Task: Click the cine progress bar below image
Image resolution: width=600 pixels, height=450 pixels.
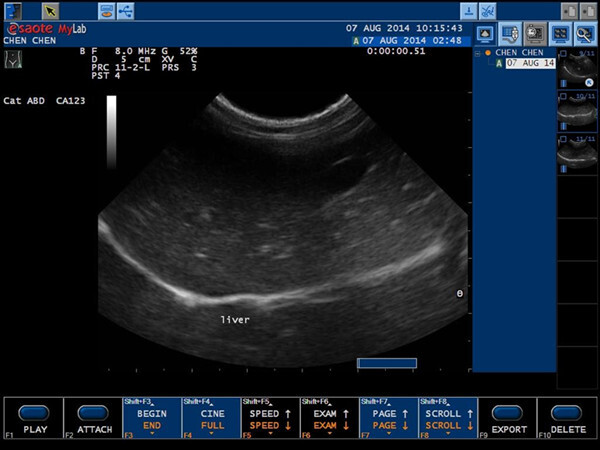Action: click(x=385, y=362)
